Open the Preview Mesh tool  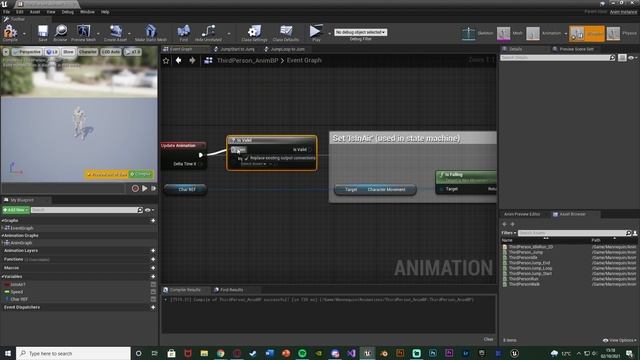click(83, 33)
